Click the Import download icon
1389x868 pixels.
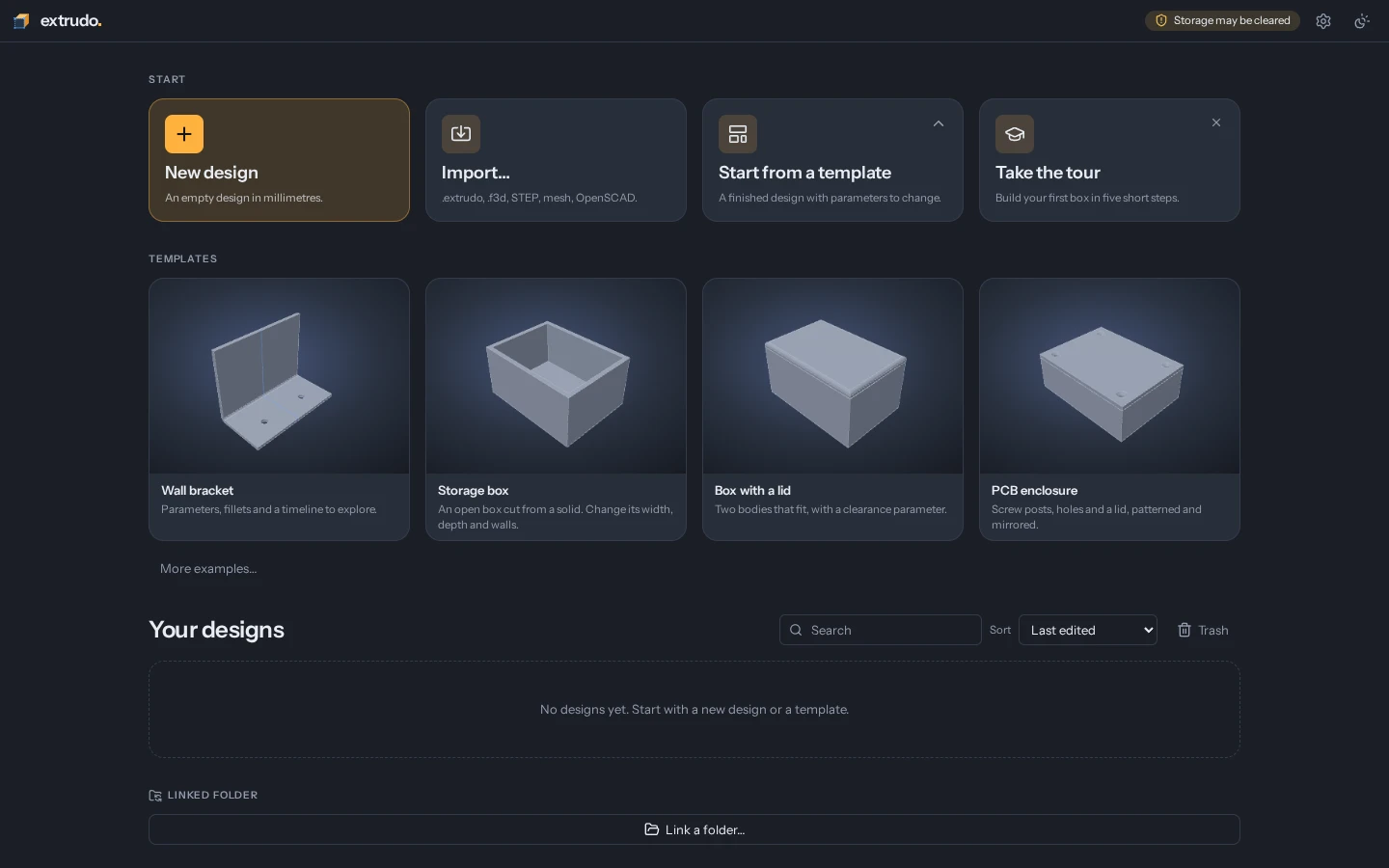[461, 134]
